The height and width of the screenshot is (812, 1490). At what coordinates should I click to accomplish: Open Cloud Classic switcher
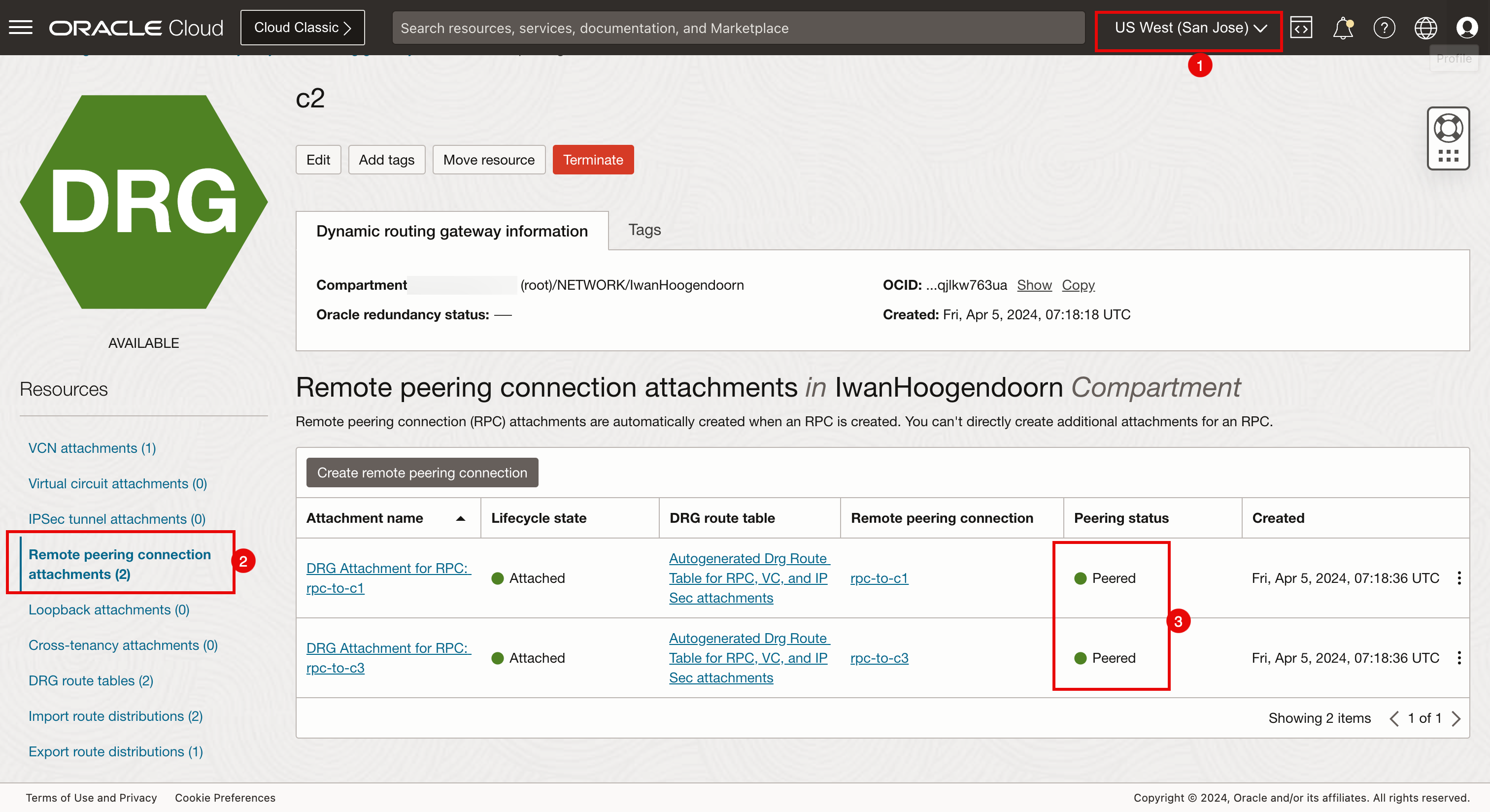303,27
